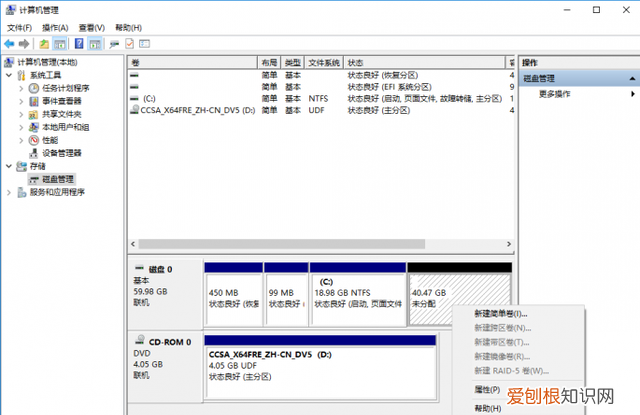Click the scroll right arrow of volume list

tap(509, 244)
